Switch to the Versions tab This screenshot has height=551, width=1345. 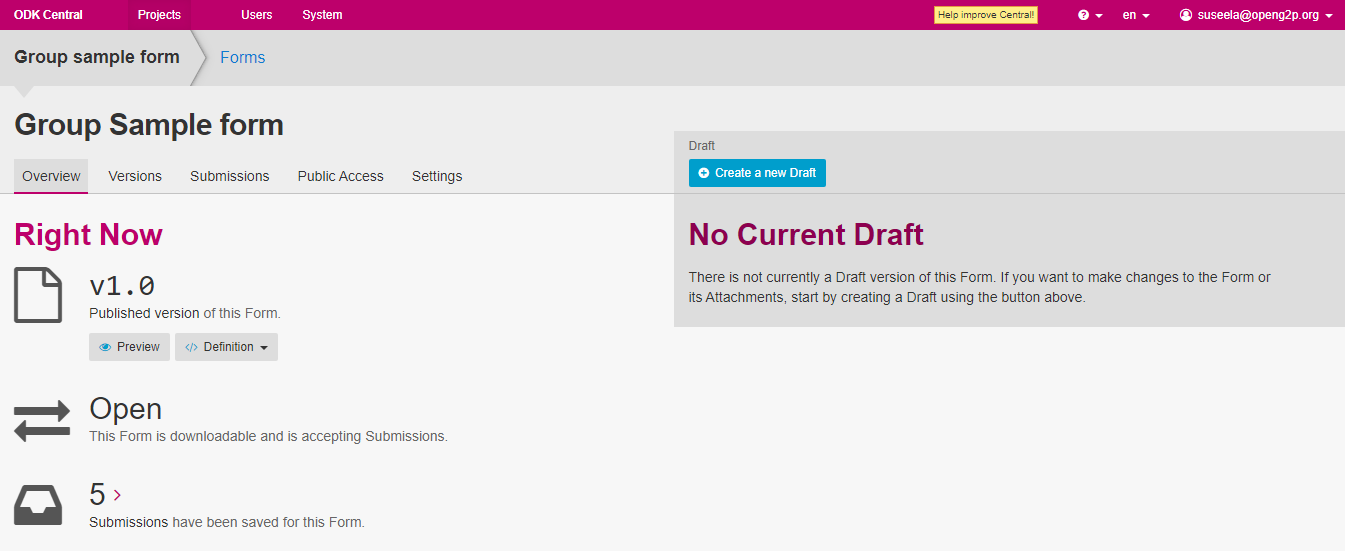tap(135, 176)
